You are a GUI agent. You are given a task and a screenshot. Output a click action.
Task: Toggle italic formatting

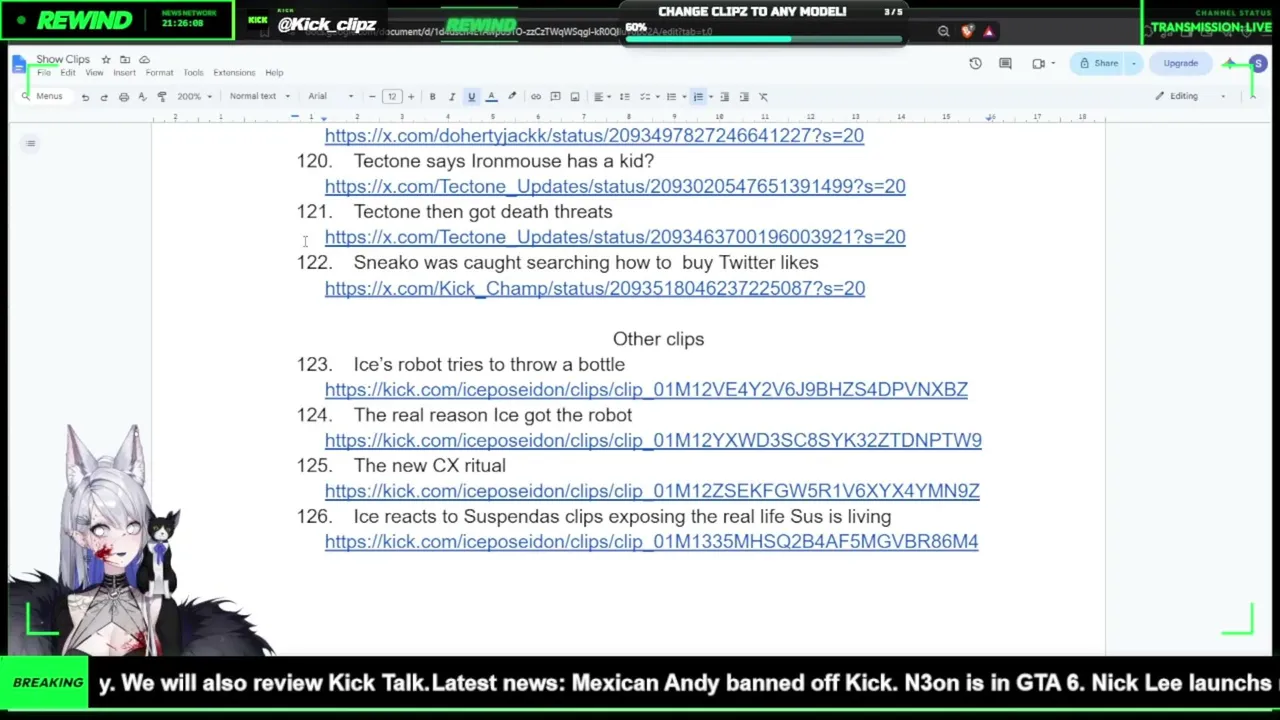click(452, 97)
